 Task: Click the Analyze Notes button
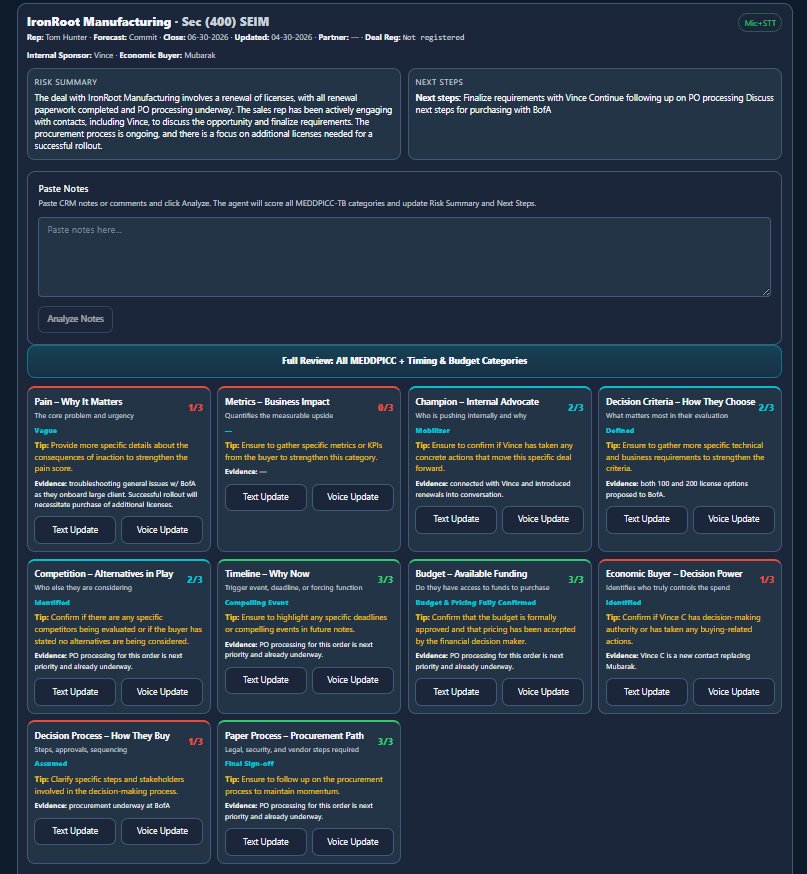coord(76,319)
